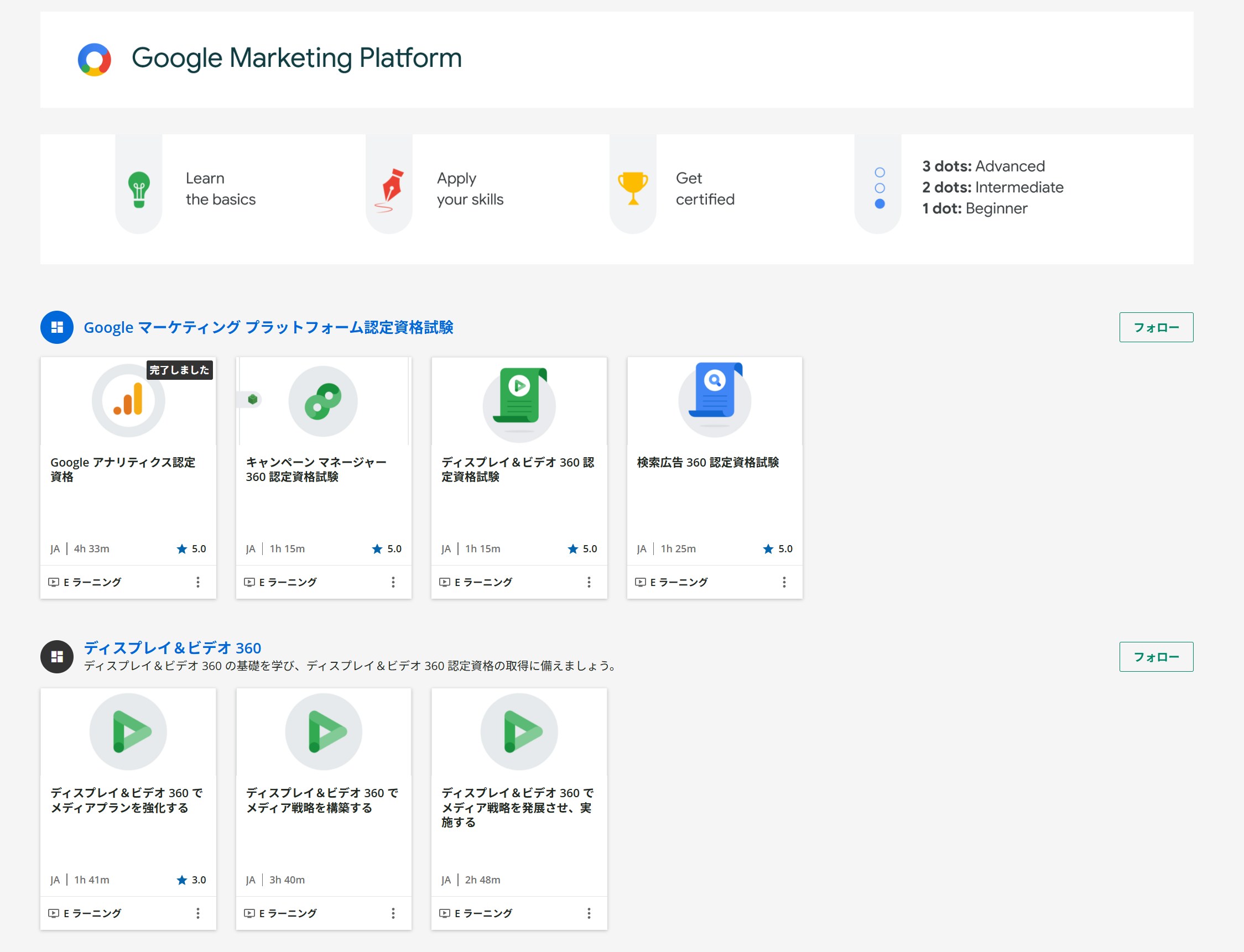1244x952 pixels.
Task: Click the Apply your skills label
Action: point(470,189)
